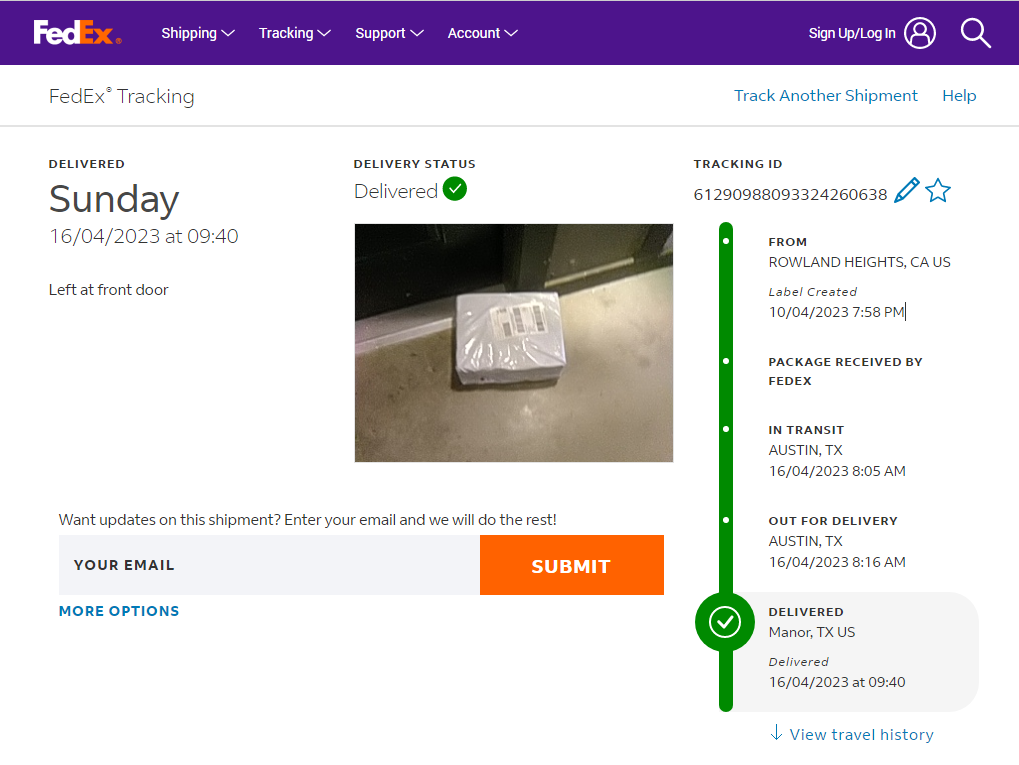Open the delivery proof photo
The image size is (1019, 765).
pos(513,342)
